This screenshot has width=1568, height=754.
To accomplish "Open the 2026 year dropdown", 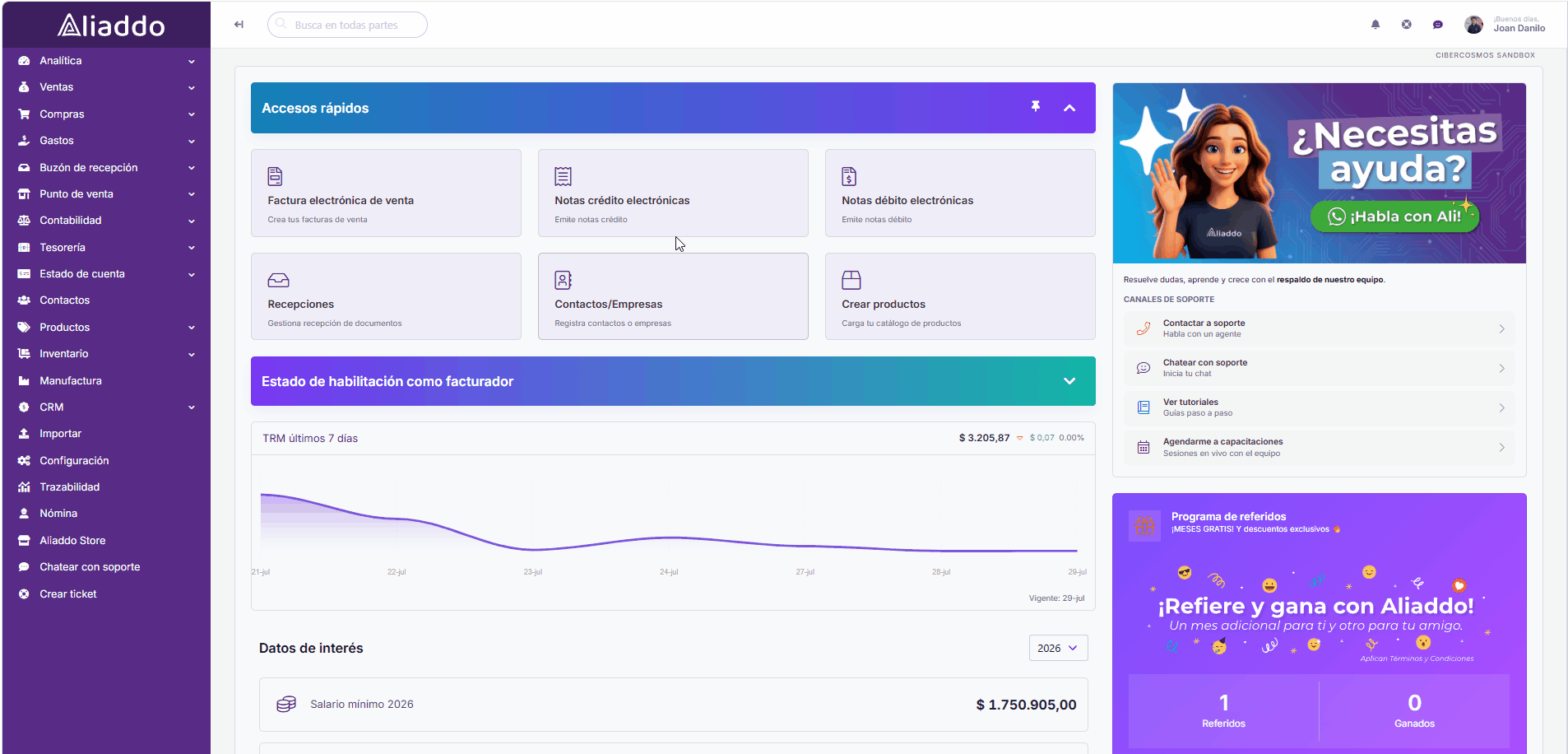I will (x=1058, y=648).
